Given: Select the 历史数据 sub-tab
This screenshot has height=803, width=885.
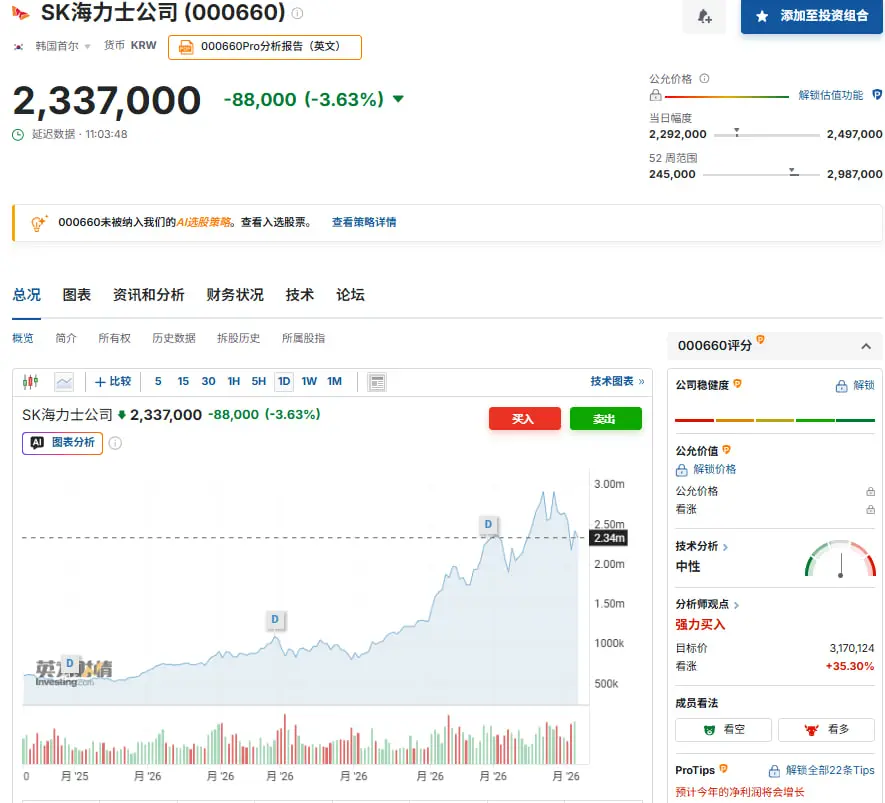Looking at the screenshot, I should (x=174, y=338).
